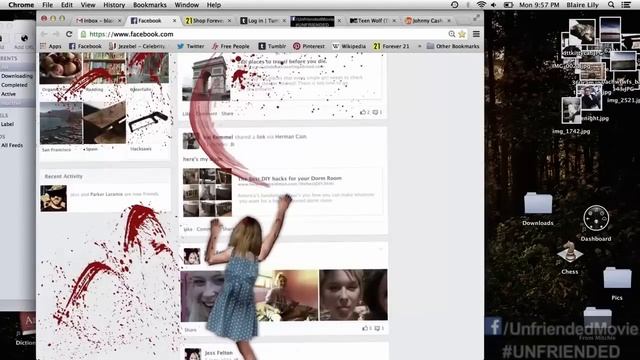Close the Facebook browser tab
Viewport: 640px width, 360px height.
pyautogui.click(x=175, y=20)
